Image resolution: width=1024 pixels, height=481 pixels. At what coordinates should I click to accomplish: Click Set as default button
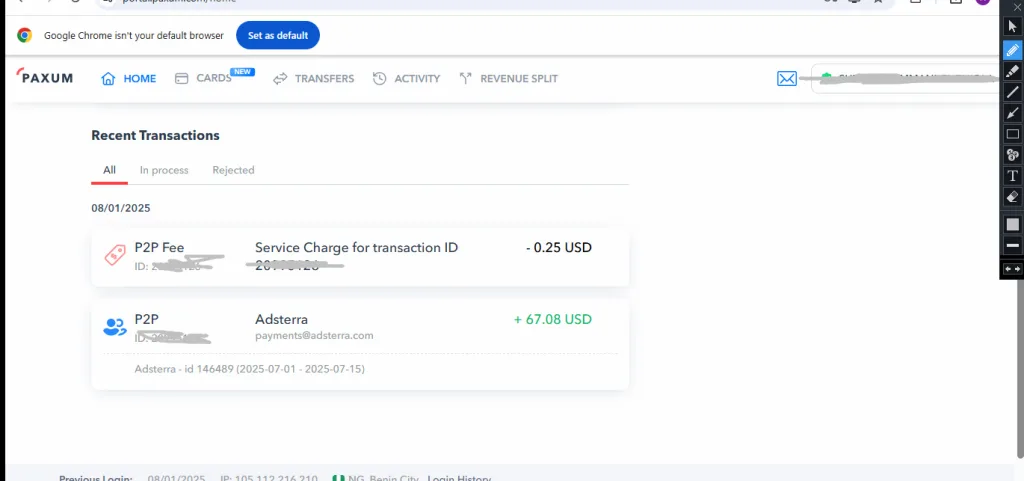click(278, 35)
